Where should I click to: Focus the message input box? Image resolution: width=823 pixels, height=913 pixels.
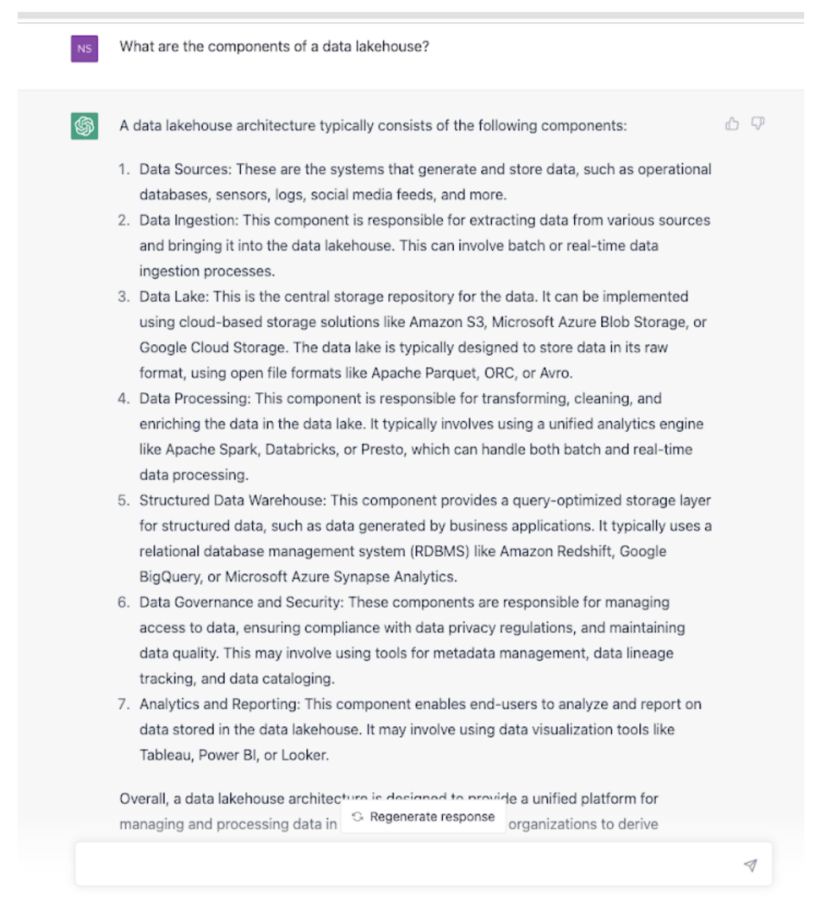[400, 864]
